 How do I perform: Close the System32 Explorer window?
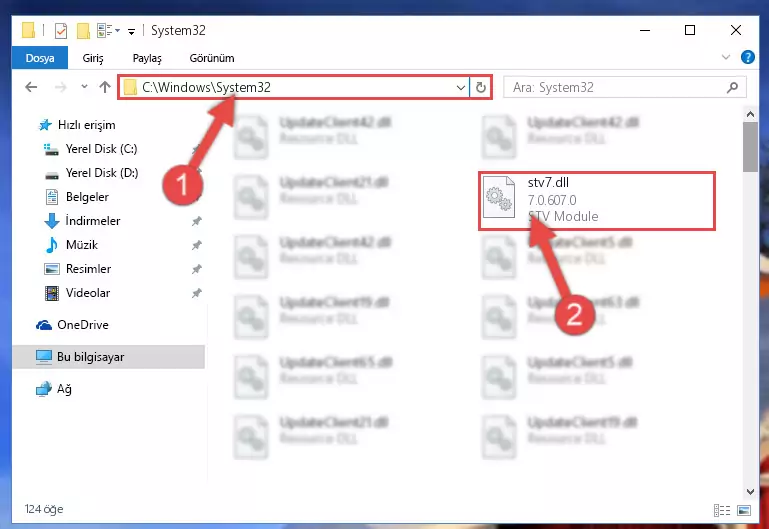[x=736, y=30]
